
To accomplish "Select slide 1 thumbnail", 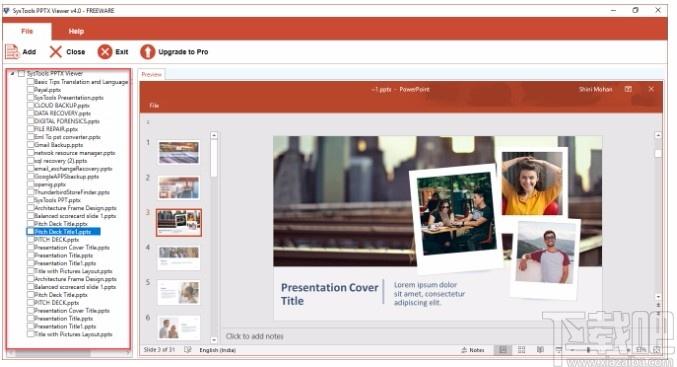I will pyautogui.click(x=179, y=152).
